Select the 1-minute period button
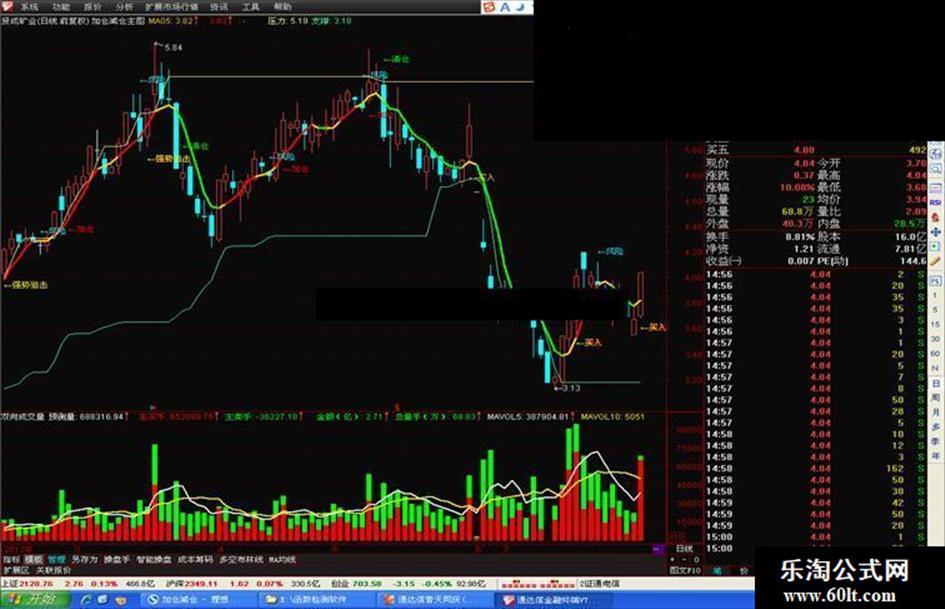945x609 pixels. click(x=936, y=295)
